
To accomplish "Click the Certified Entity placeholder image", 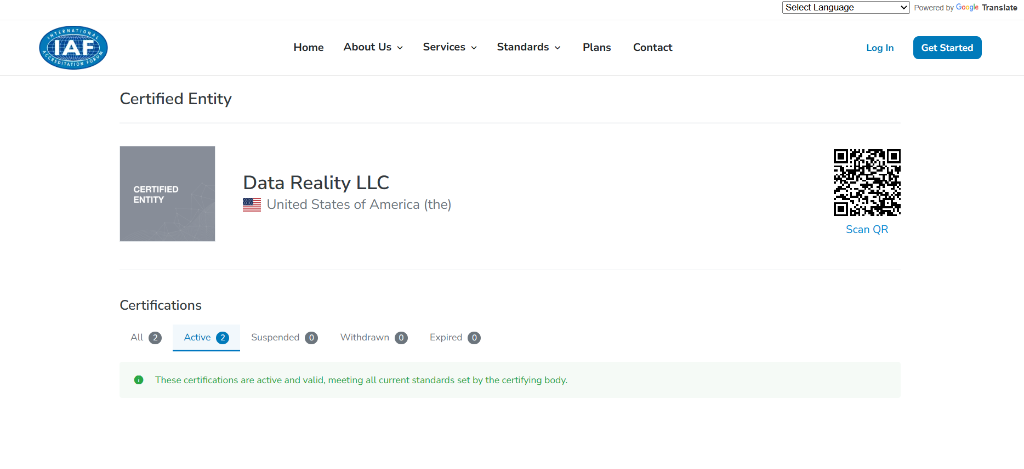I will click(167, 193).
